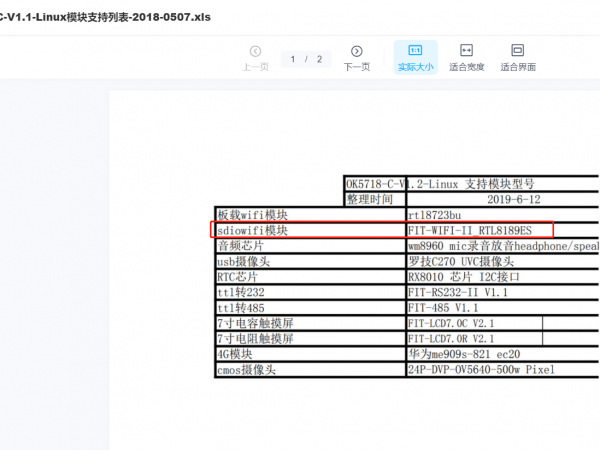
Task: Go to next page (下一页)
Action: [357, 58]
